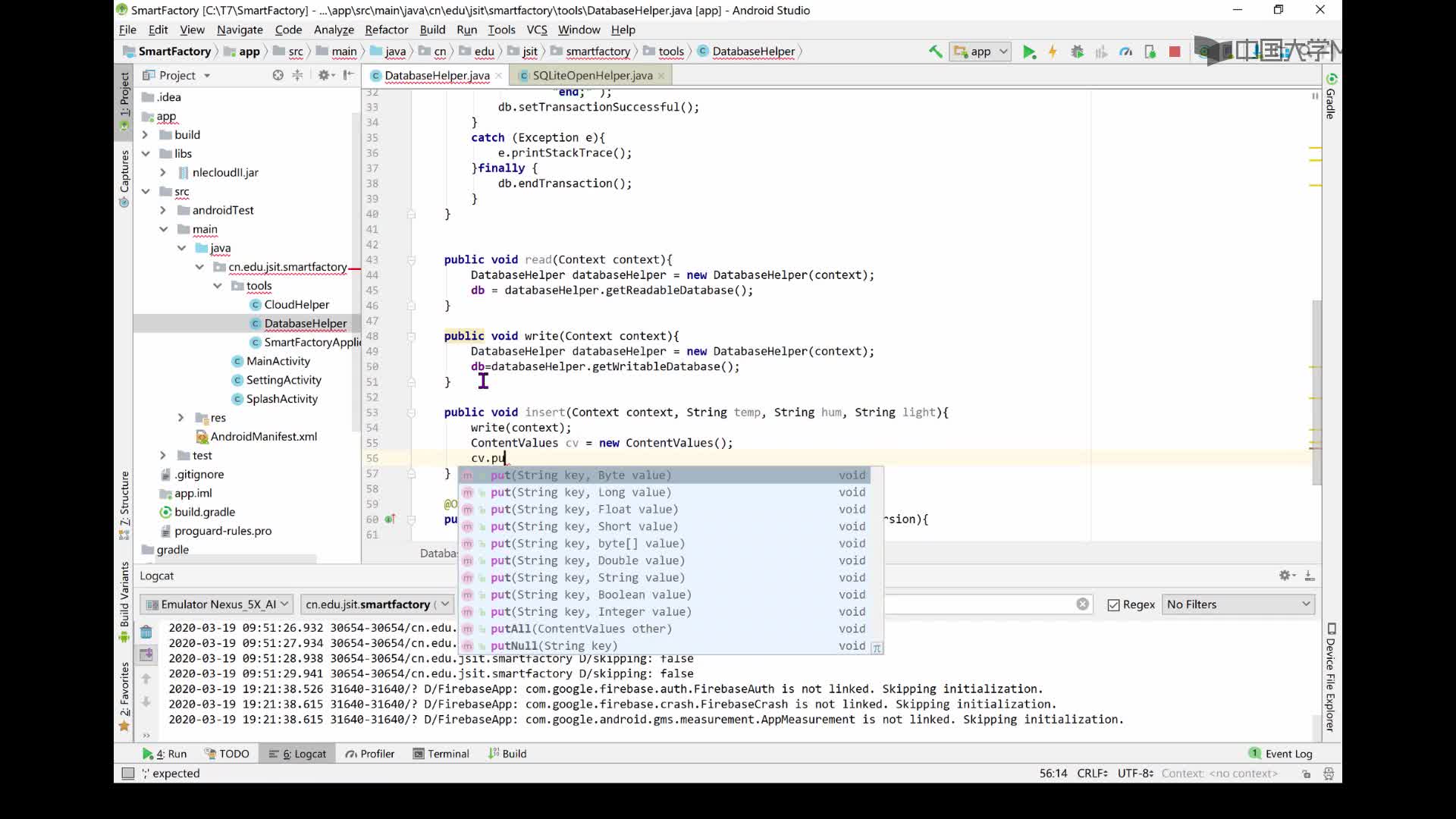1456x819 pixels.
Task: Run the app with the green play icon
Action: [1029, 52]
